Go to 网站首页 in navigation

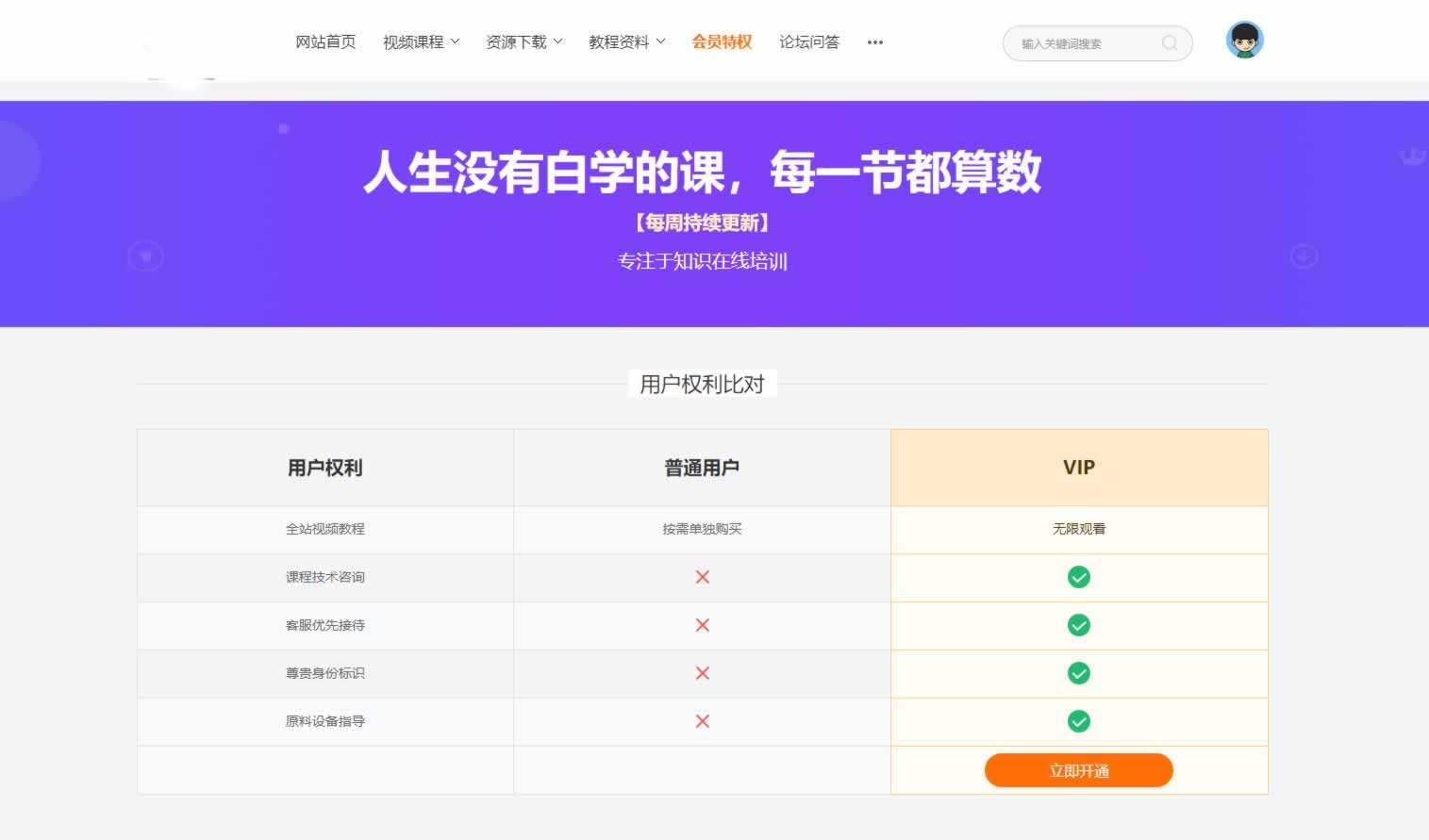click(325, 42)
